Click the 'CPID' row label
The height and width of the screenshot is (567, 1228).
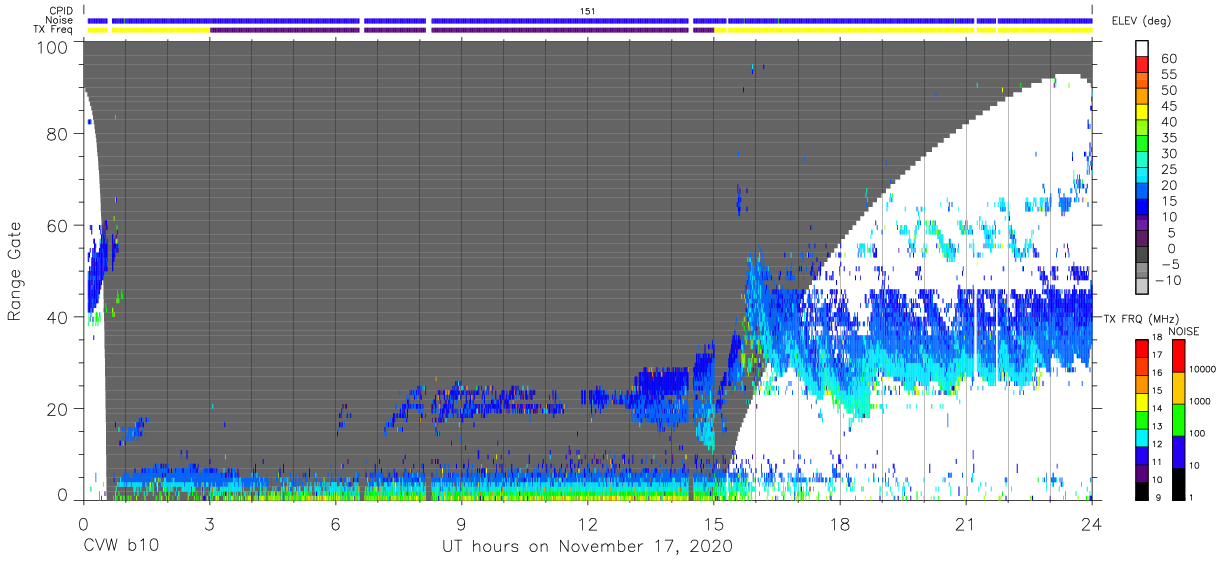(61, 10)
